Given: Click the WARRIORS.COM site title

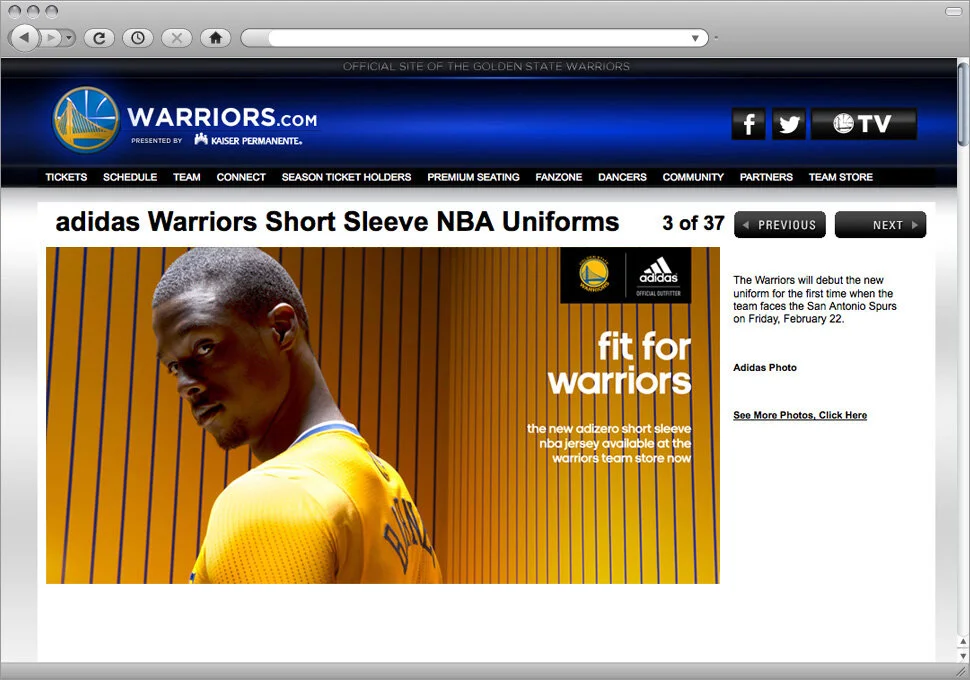Looking at the screenshot, I should pos(222,117).
